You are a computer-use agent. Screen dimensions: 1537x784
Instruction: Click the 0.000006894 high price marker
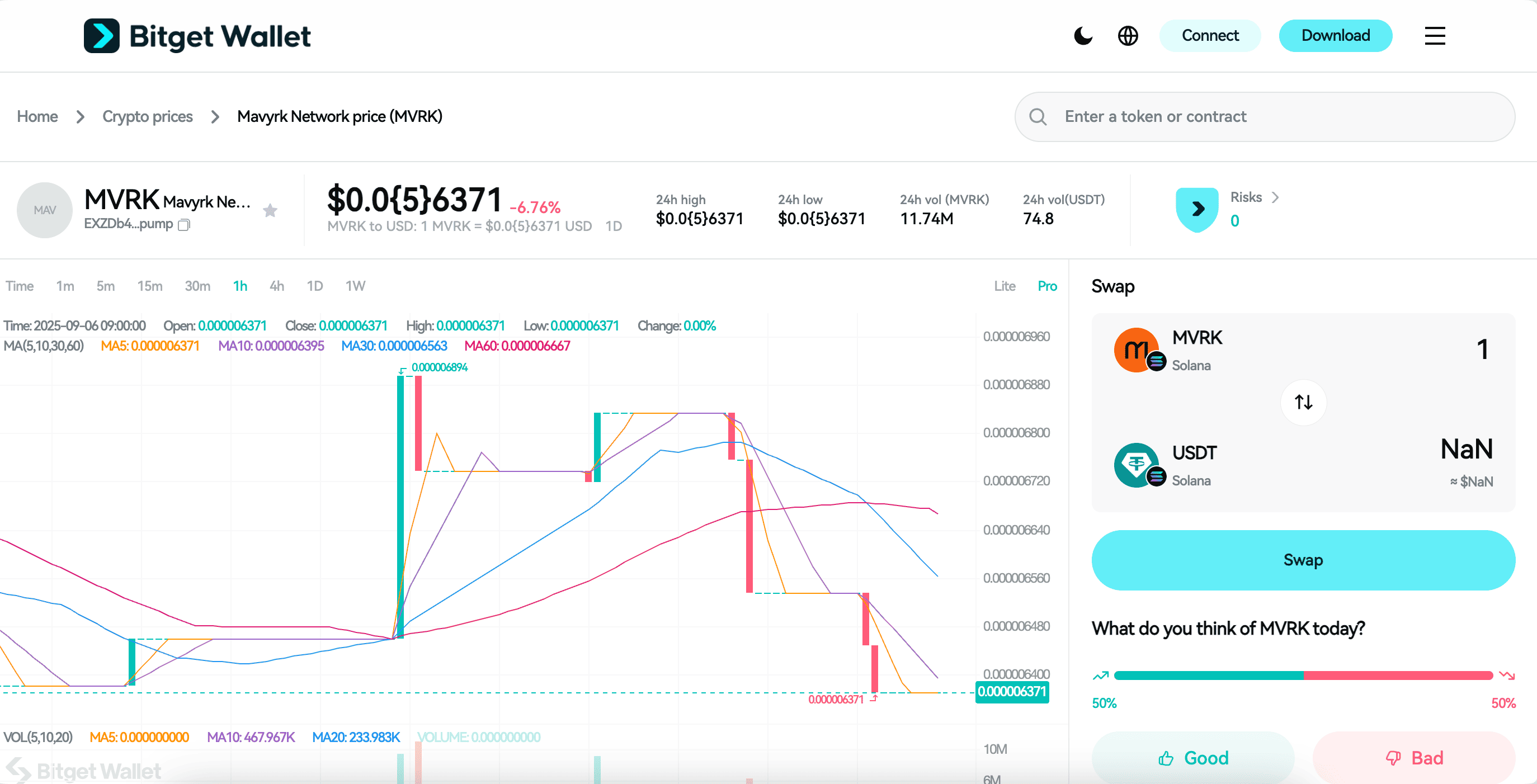coord(439,367)
